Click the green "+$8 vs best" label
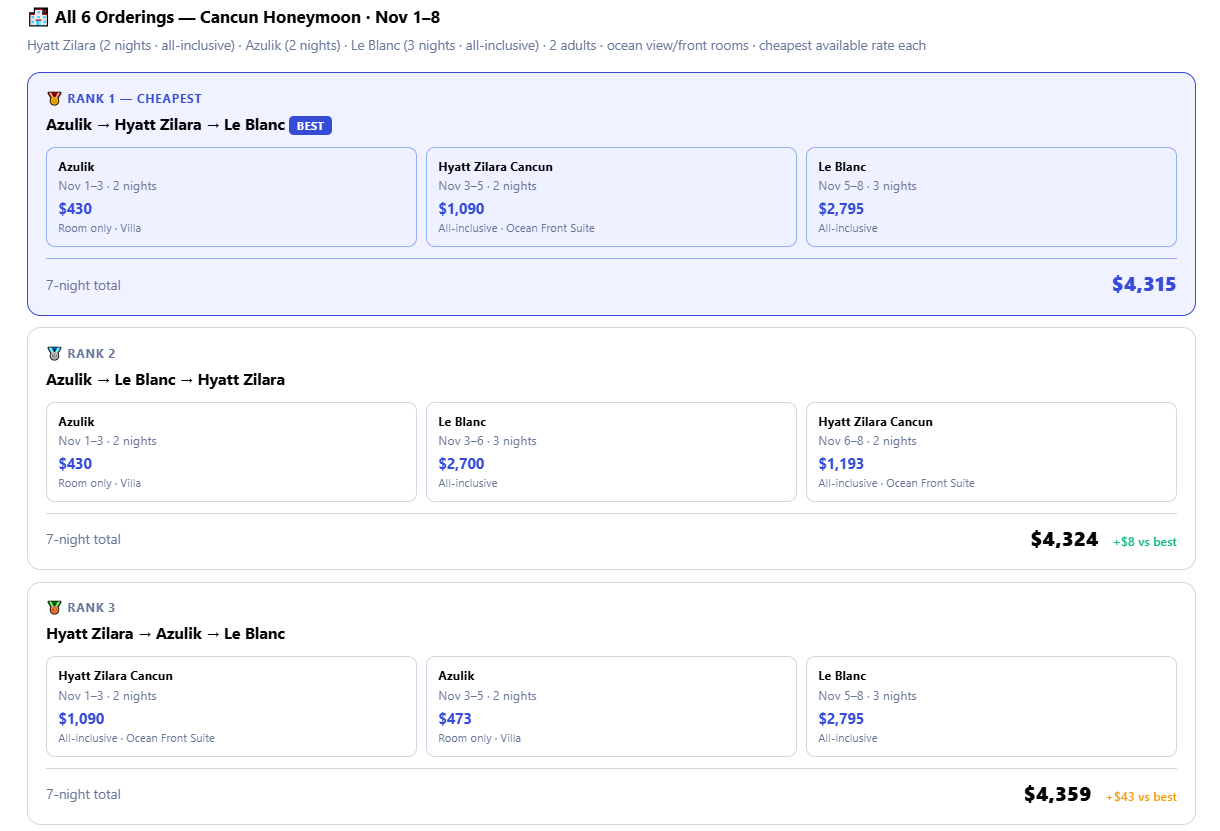The image size is (1220, 831). click(x=1145, y=542)
